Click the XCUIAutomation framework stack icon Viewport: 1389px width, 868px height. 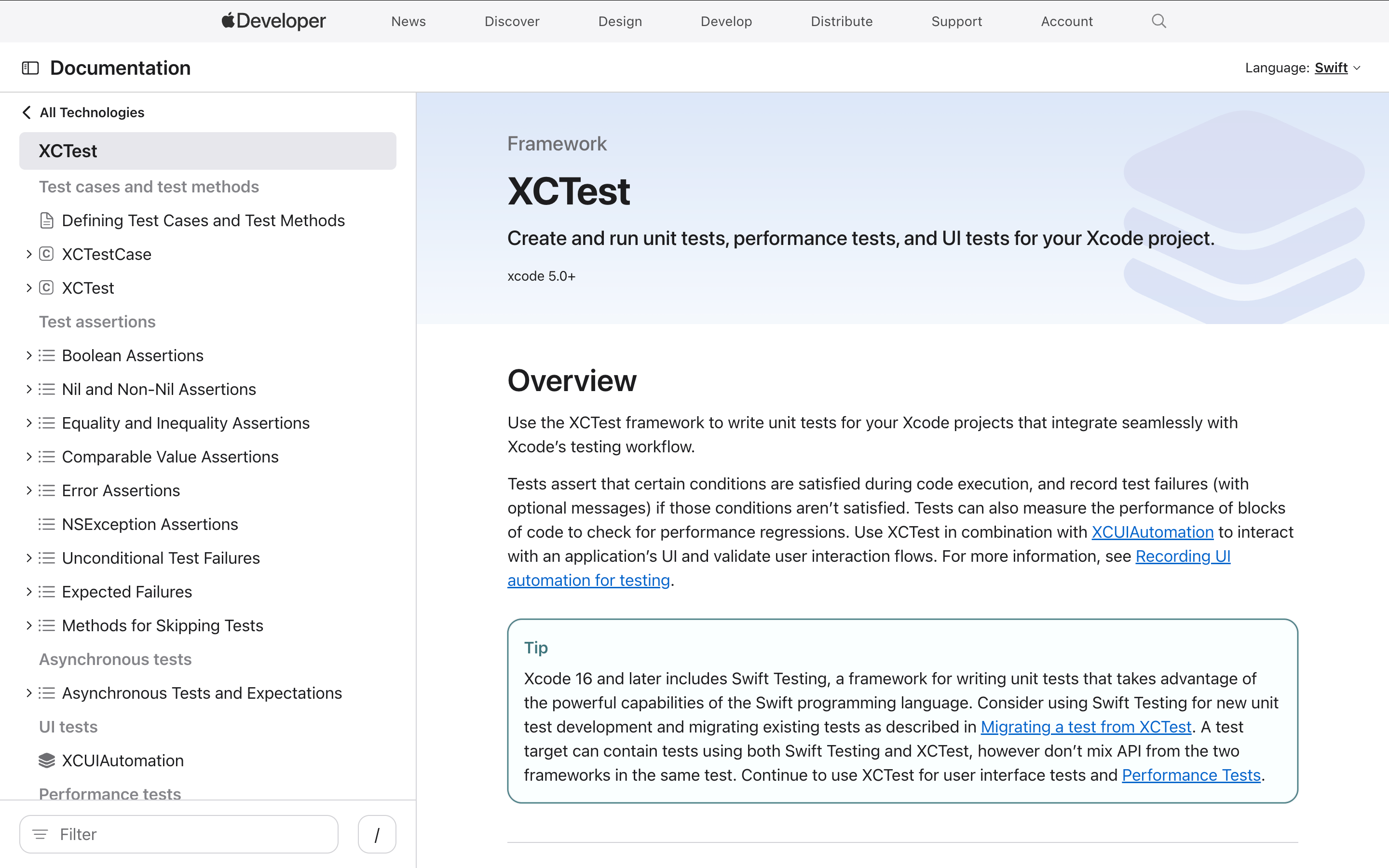coord(46,760)
